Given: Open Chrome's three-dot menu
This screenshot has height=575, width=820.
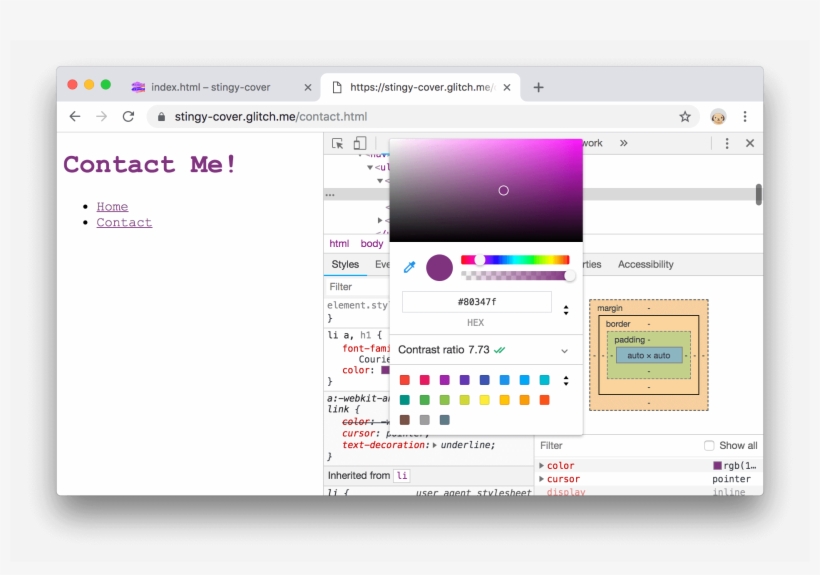Looking at the screenshot, I should [x=745, y=117].
